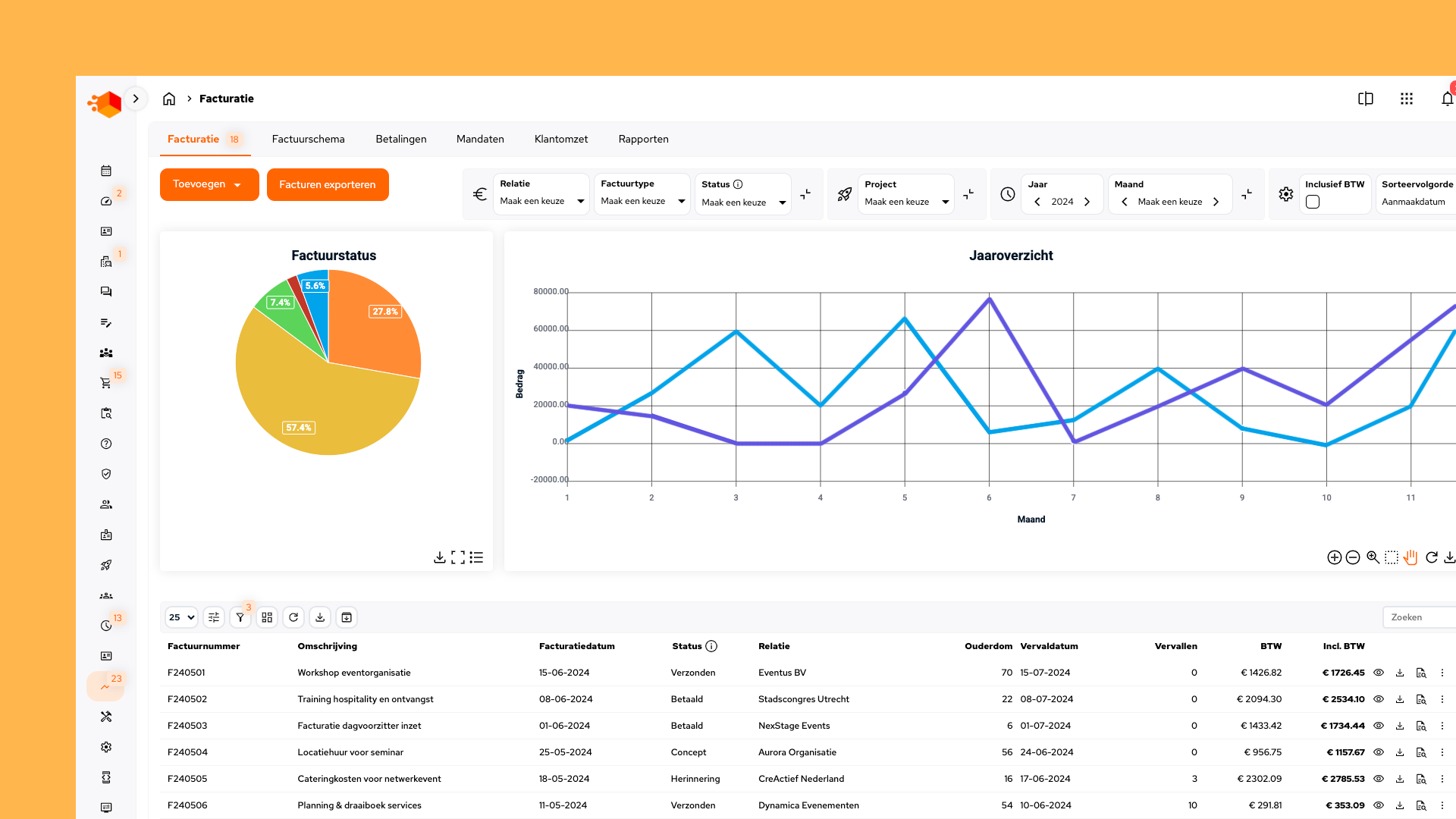
Task: Open the Factuurtype filter dropdown
Action: pos(642,201)
